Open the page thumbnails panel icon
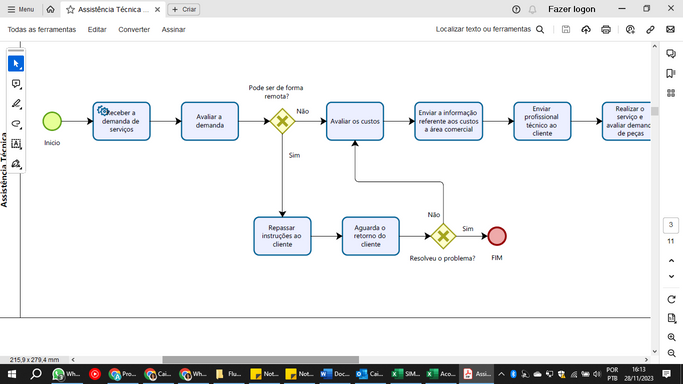 (x=671, y=93)
